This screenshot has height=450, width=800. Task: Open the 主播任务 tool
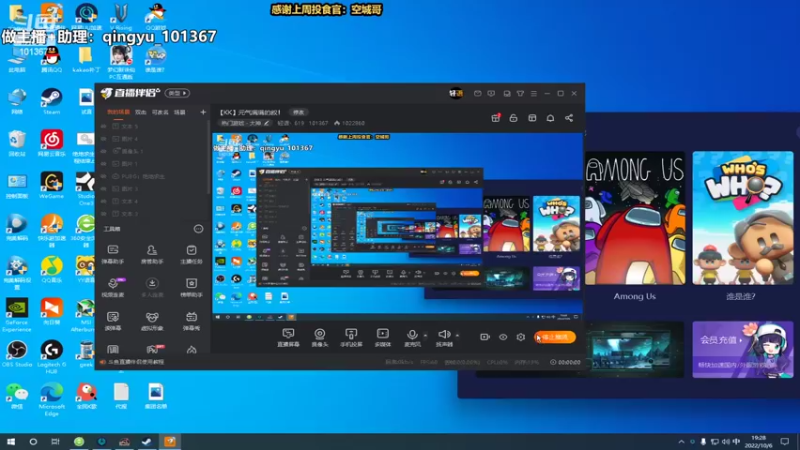[x=191, y=254]
